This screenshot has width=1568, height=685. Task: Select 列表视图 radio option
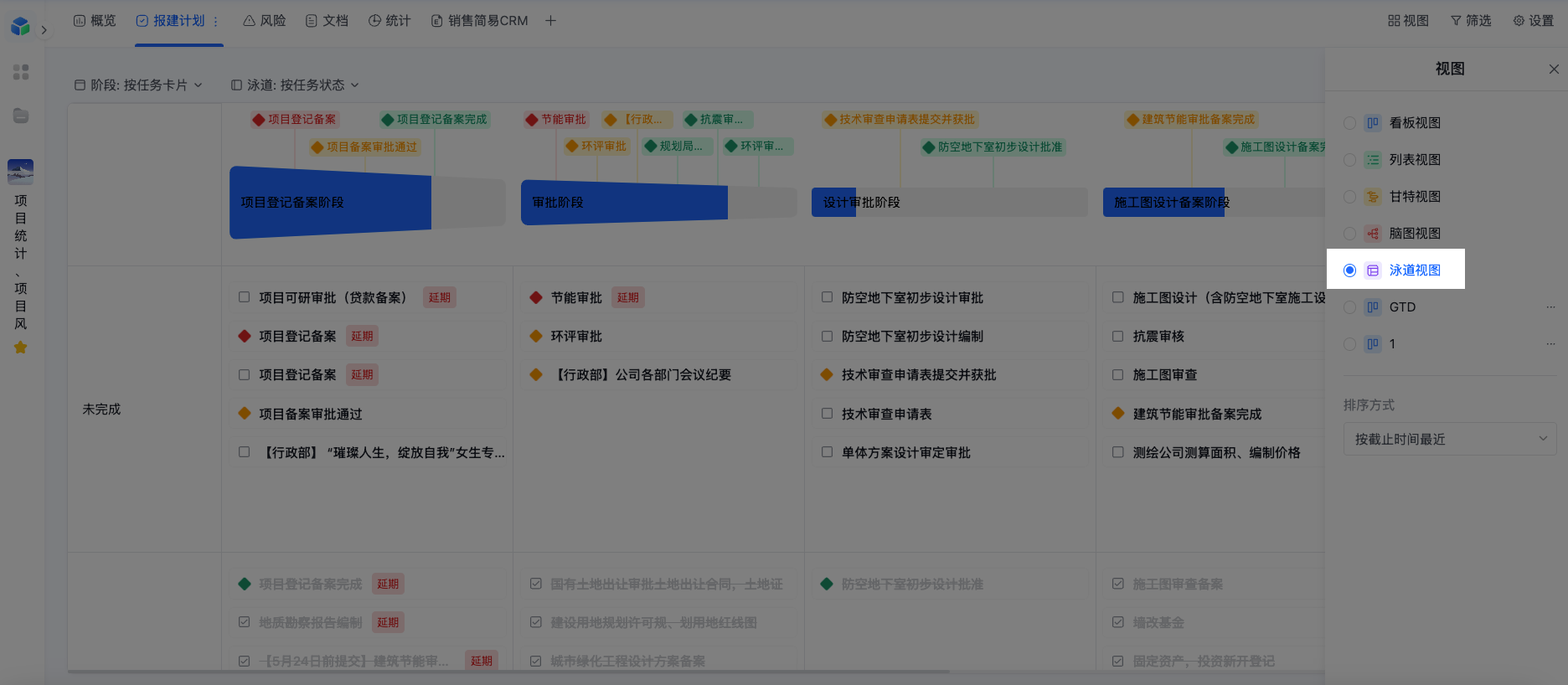tap(1349, 160)
